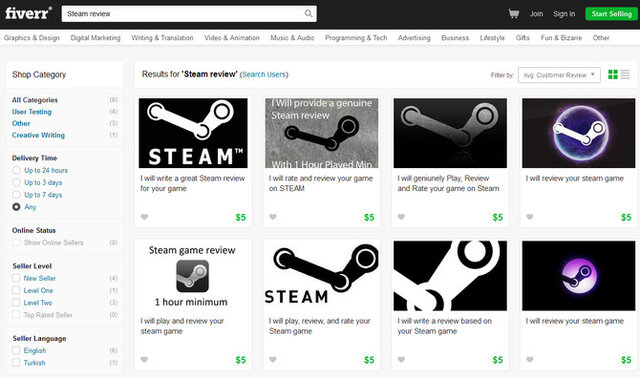Favorite the 'rate and review your game on STEAM' heart
Image resolution: width=640 pixels, height=378 pixels.
pos(273,217)
